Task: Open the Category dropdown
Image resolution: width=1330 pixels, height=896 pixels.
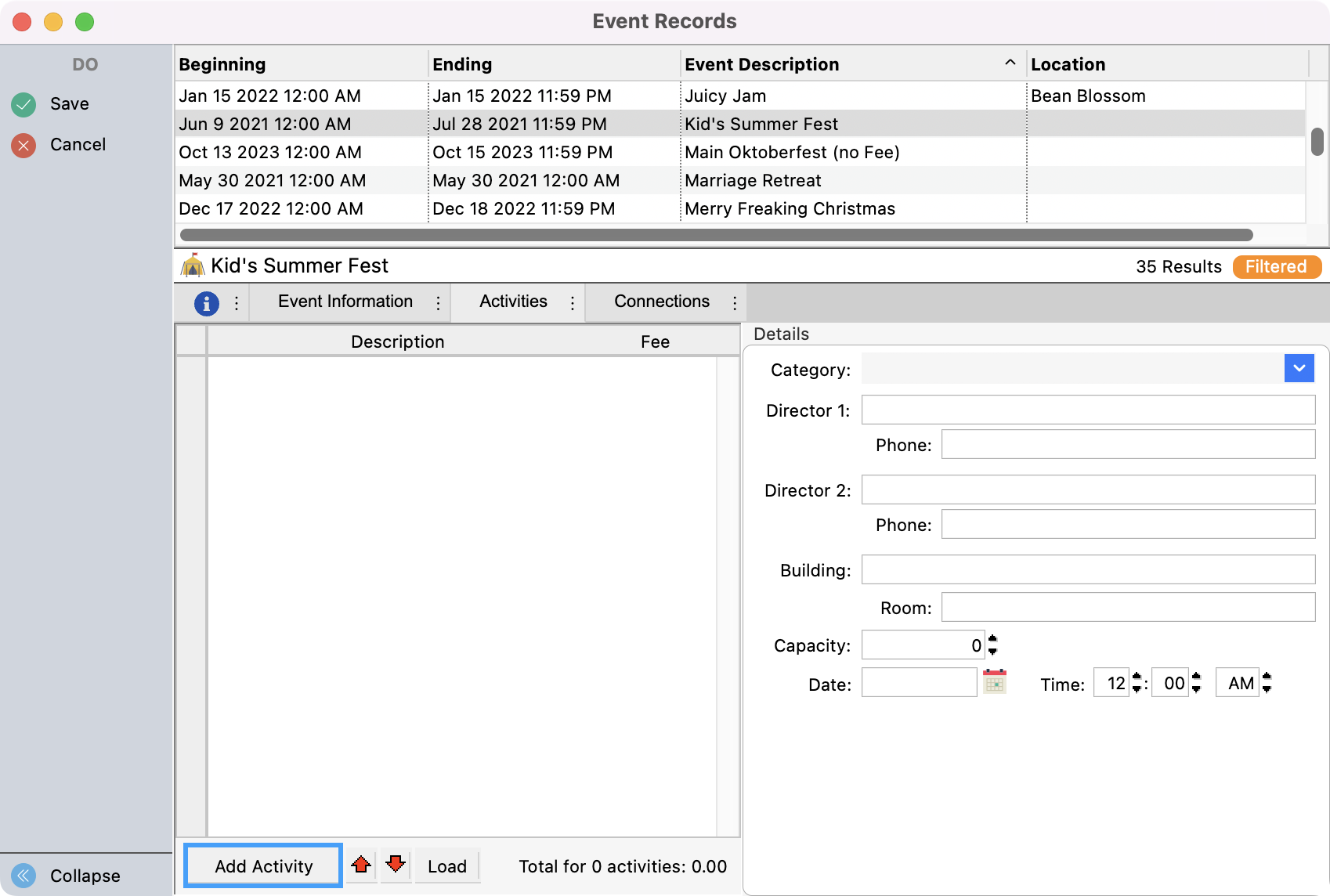Action: pyautogui.click(x=1299, y=368)
